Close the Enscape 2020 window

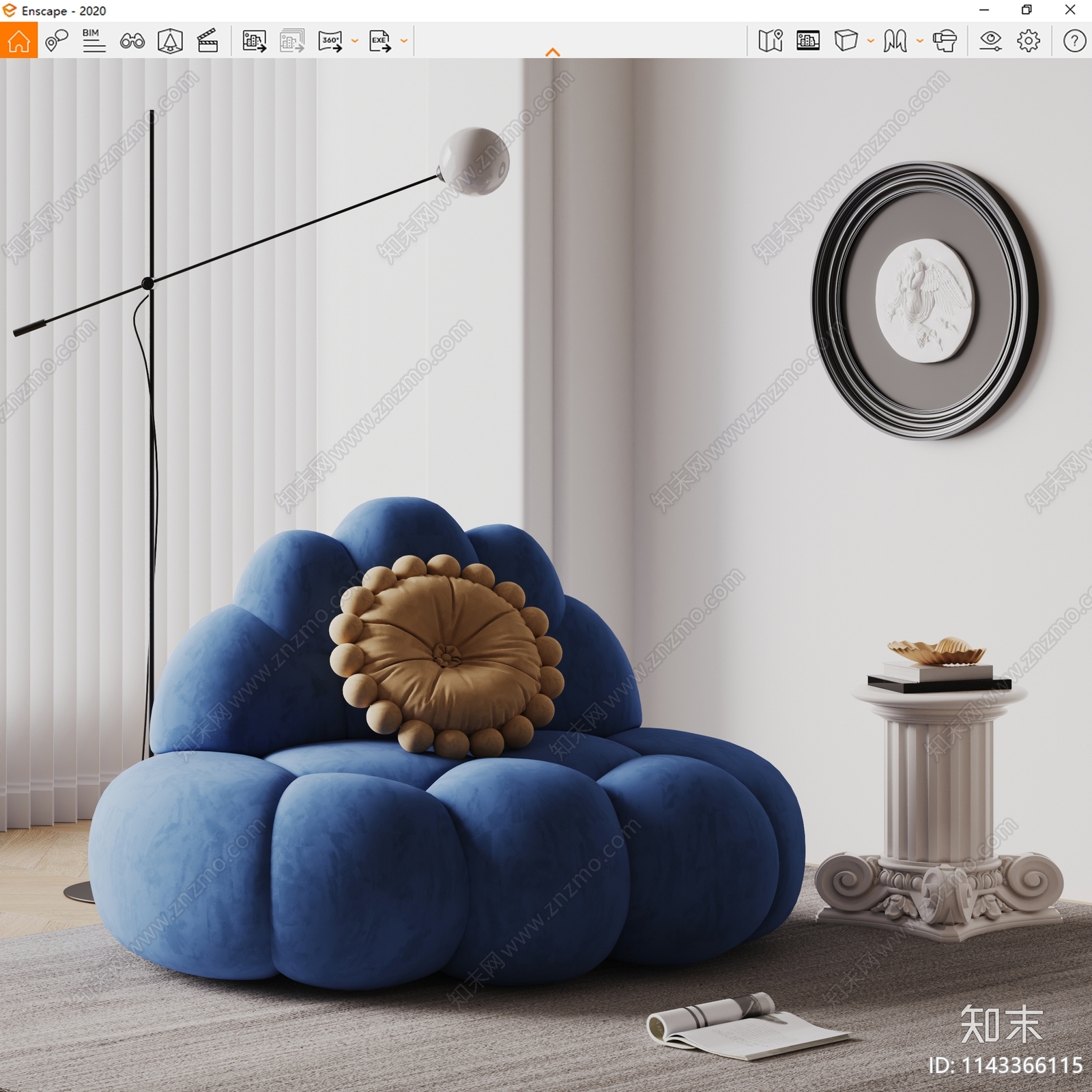(1070, 10)
